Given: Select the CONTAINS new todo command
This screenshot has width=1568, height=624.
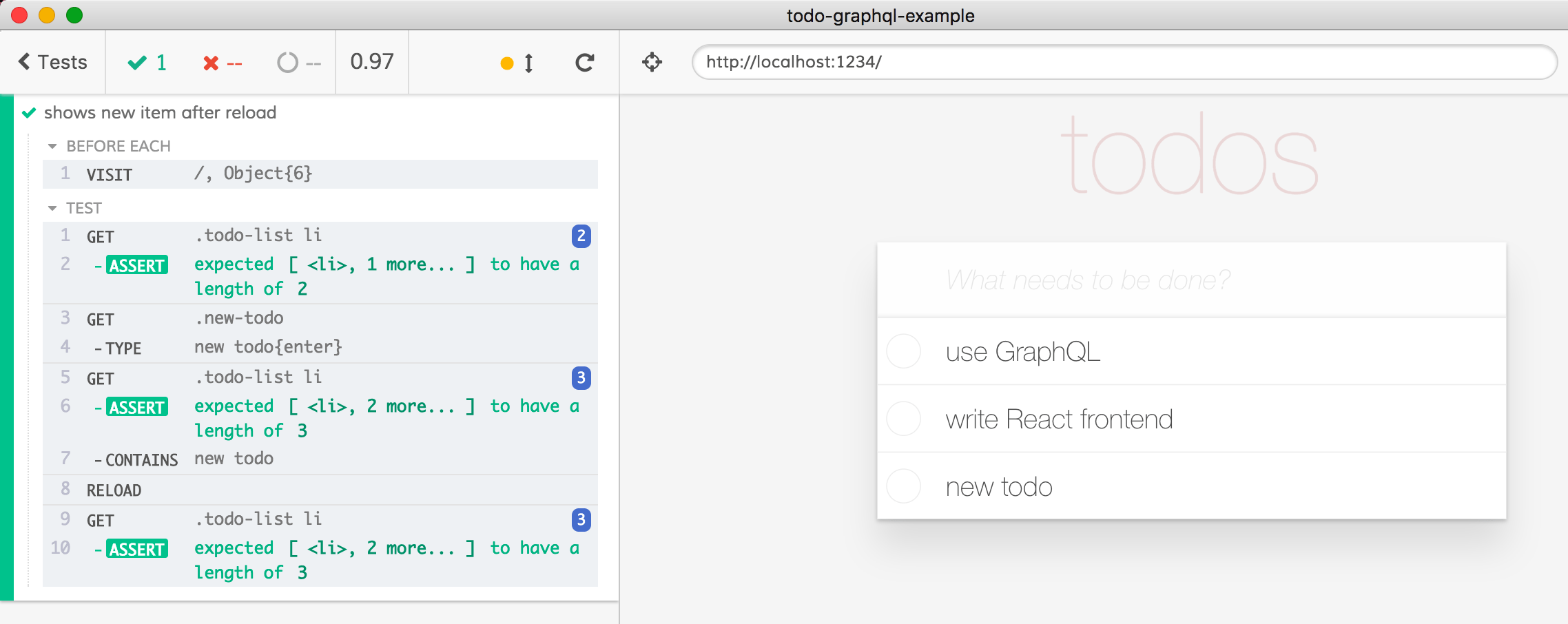Looking at the screenshot, I should coord(320,459).
